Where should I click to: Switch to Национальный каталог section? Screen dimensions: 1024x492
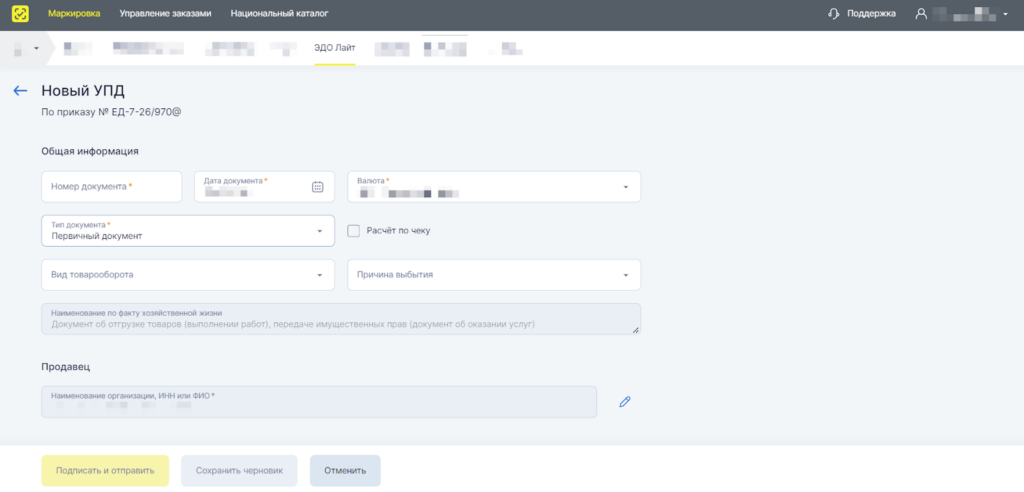pos(279,14)
